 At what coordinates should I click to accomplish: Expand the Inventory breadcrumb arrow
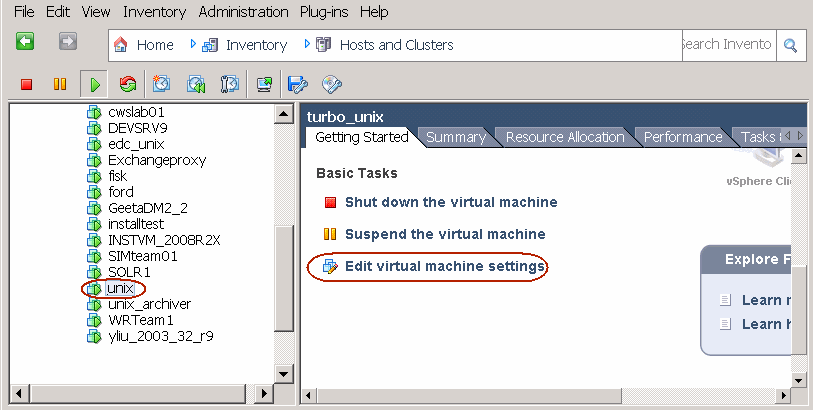click(x=195, y=45)
